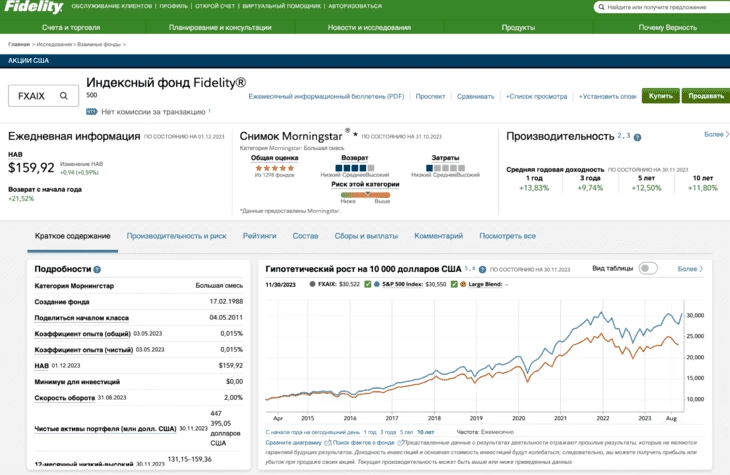Click the Сравните диаграмму link

point(293,443)
